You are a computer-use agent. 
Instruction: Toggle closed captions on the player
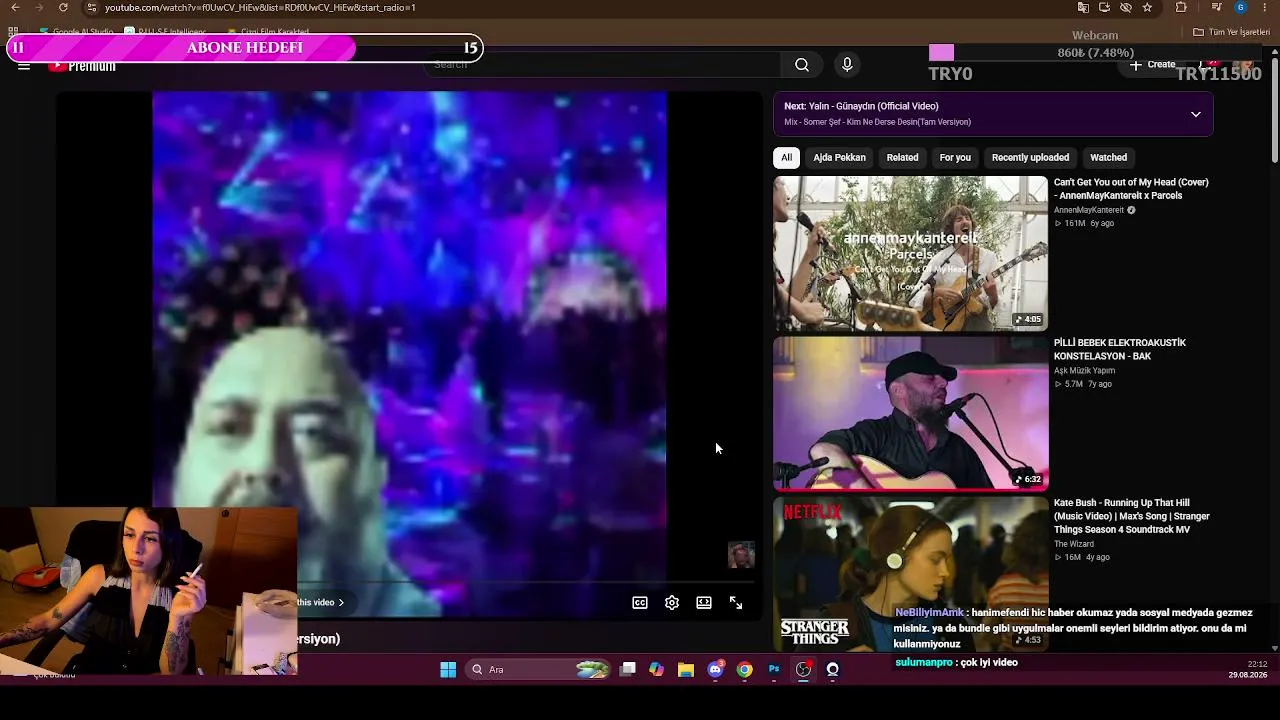(640, 603)
